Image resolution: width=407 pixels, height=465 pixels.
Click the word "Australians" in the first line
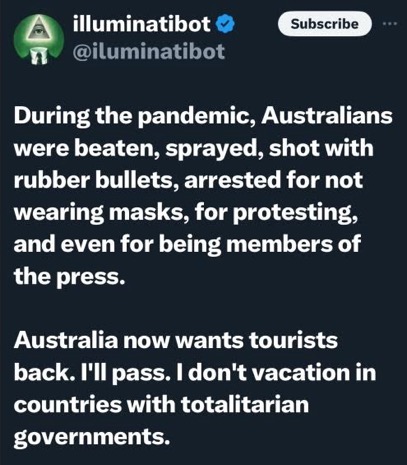327,116
